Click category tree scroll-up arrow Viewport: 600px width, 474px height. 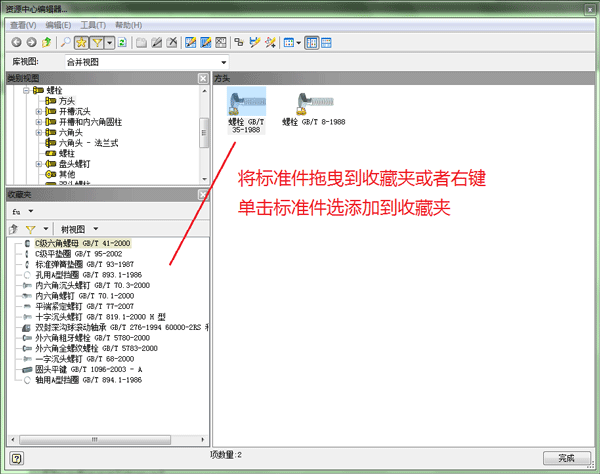point(204,91)
